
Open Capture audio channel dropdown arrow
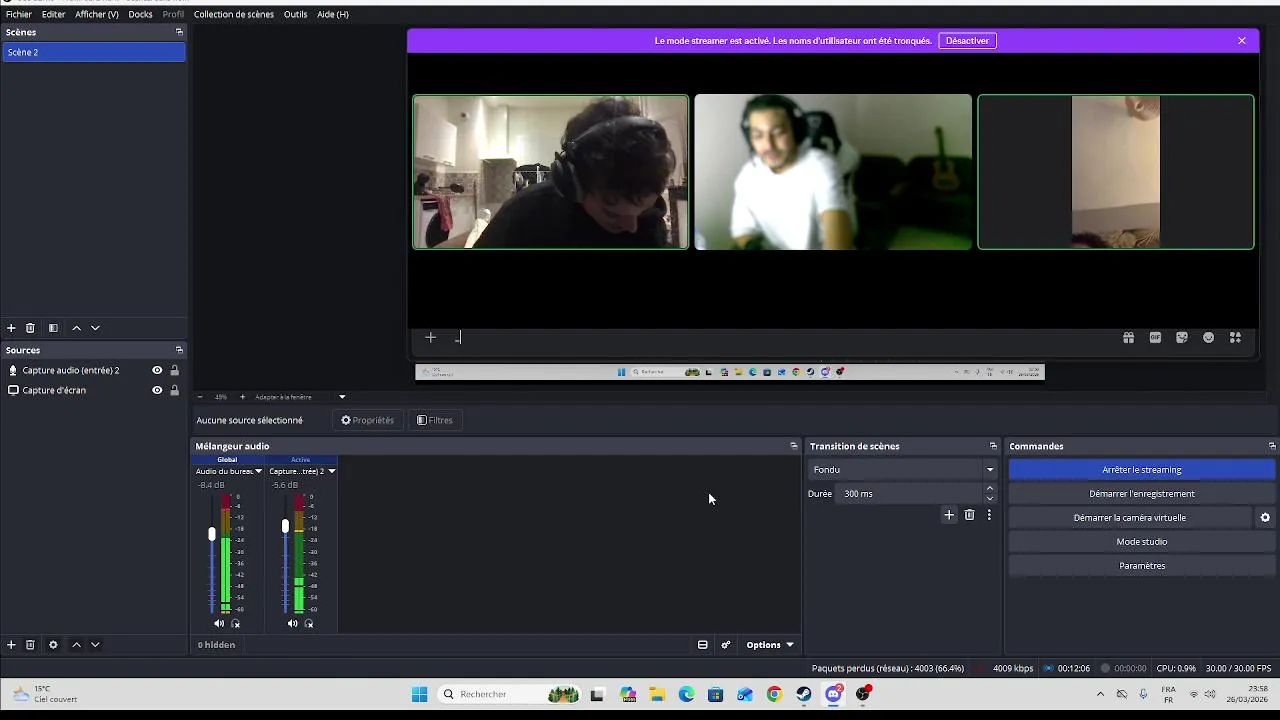pyautogui.click(x=331, y=471)
